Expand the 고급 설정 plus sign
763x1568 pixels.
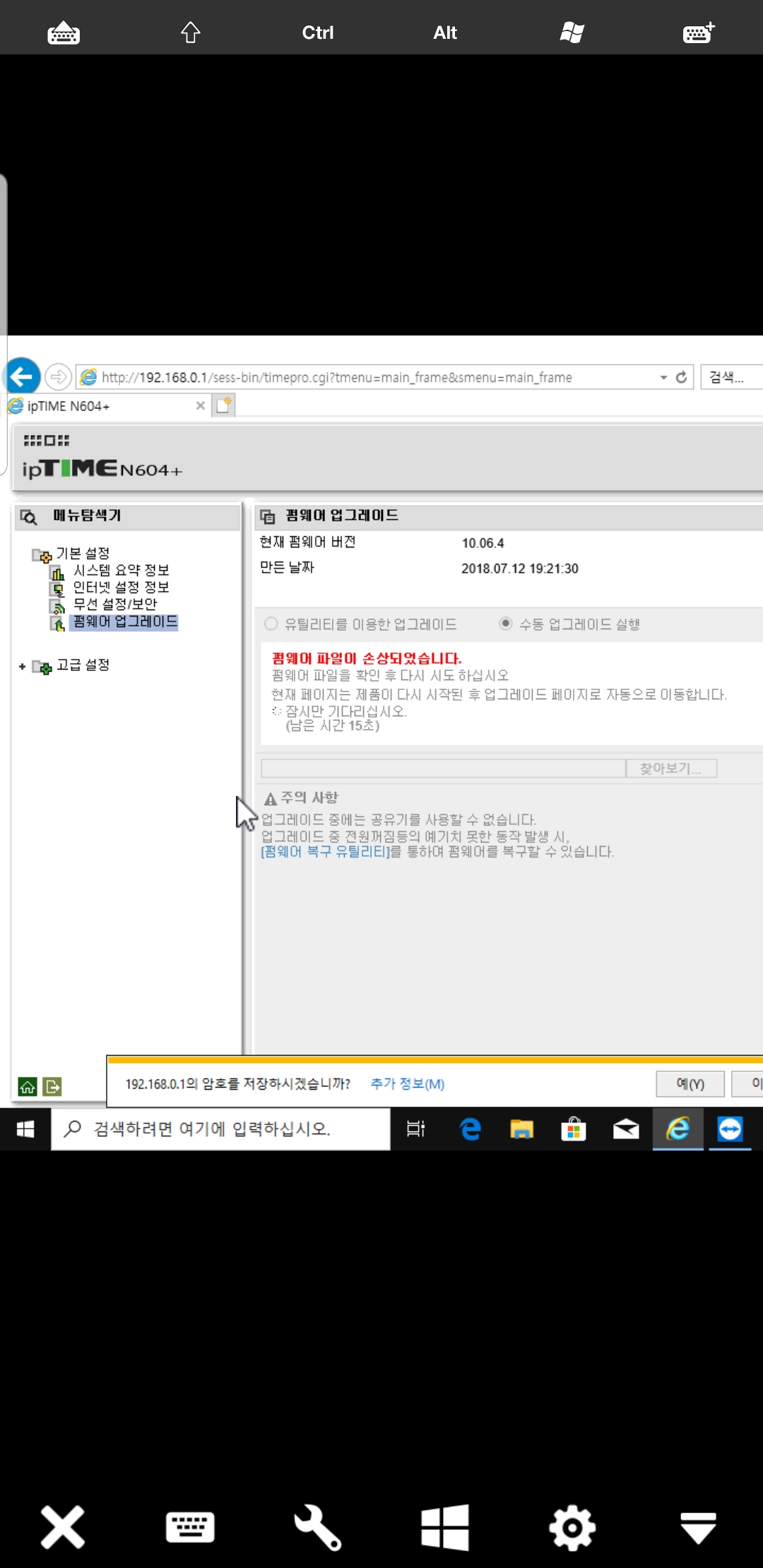point(23,666)
